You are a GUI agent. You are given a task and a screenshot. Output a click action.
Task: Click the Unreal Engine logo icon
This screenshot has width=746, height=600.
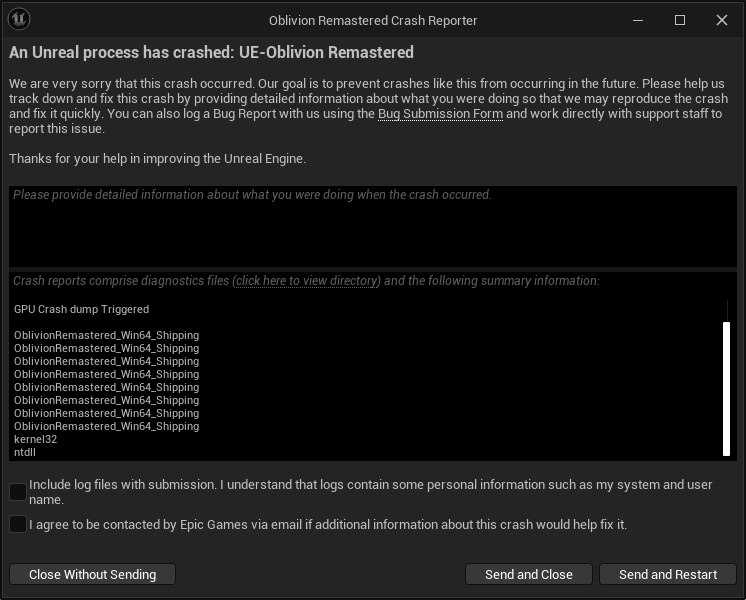(20, 20)
